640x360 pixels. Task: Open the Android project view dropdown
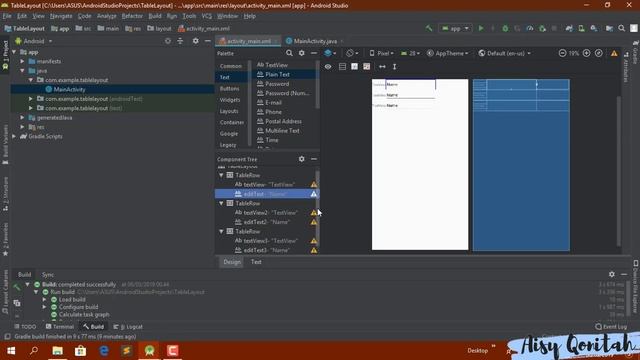click(x=33, y=41)
